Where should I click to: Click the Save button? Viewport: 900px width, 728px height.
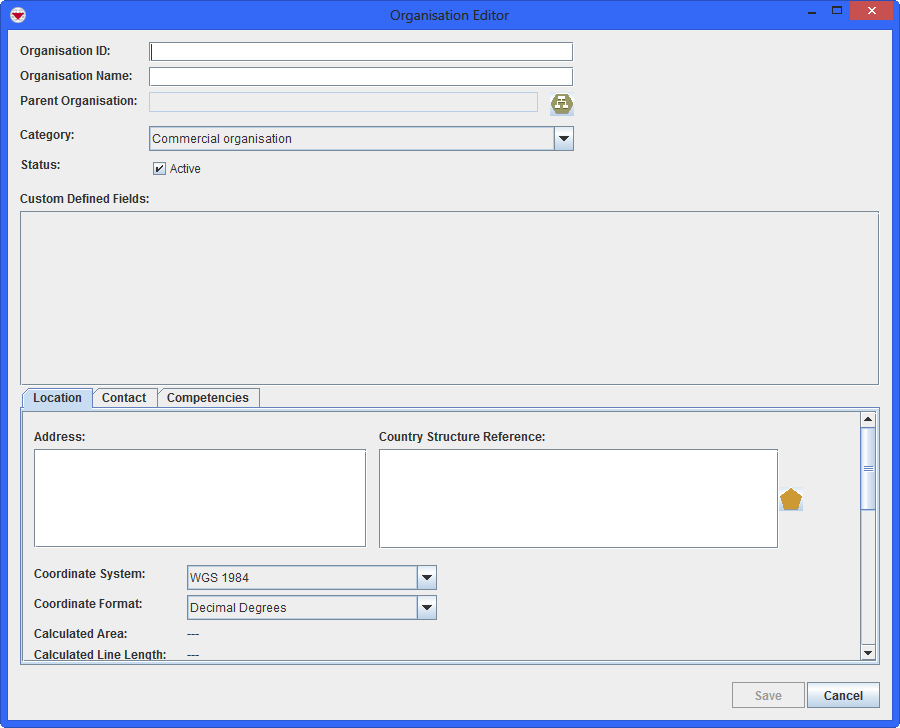(x=768, y=696)
